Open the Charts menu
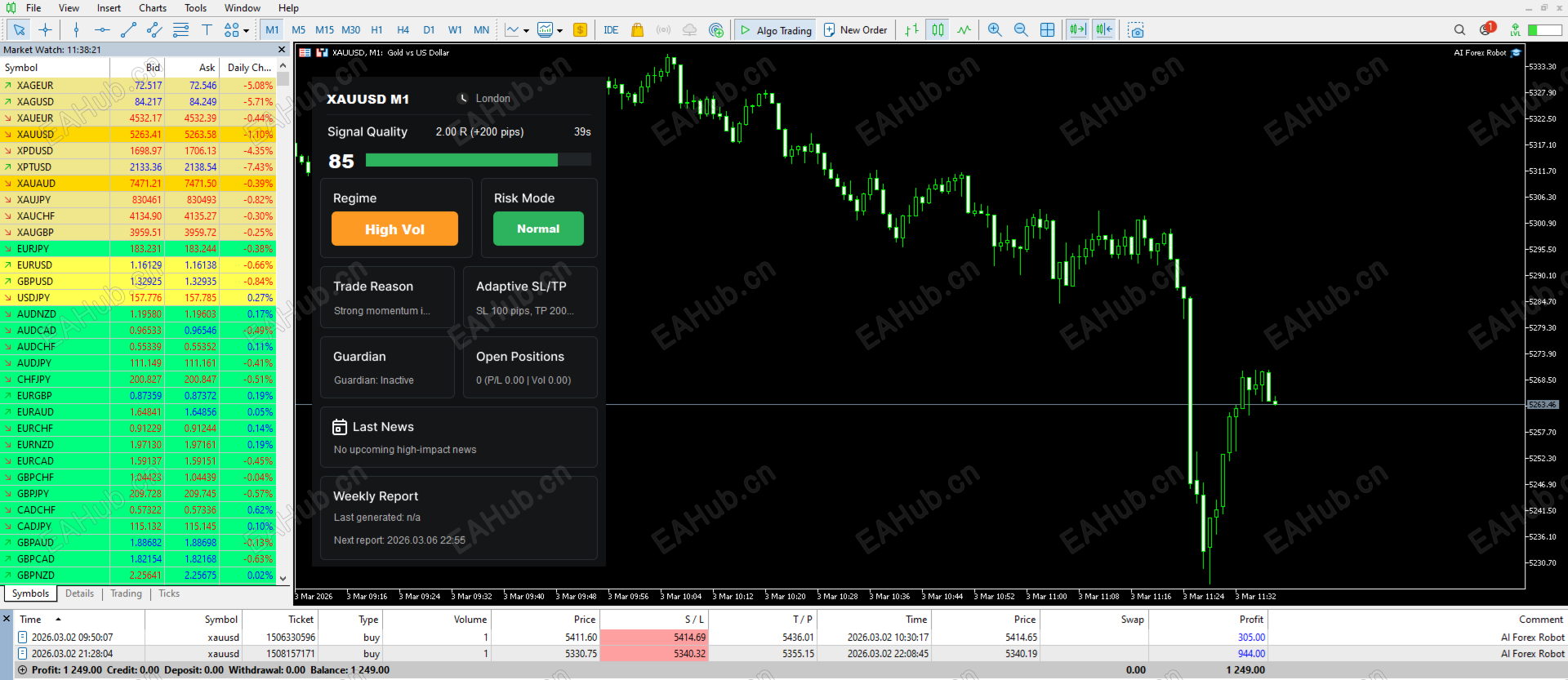 point(153,8)
